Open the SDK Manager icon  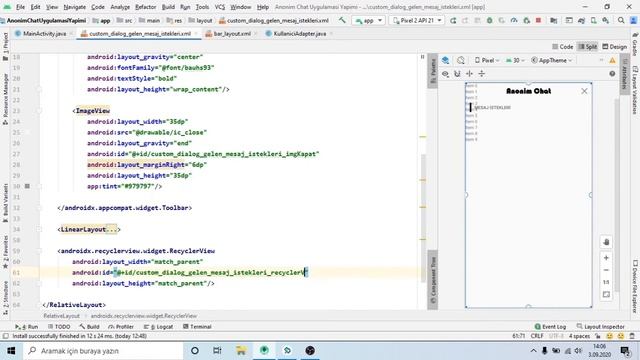point(606,20)
